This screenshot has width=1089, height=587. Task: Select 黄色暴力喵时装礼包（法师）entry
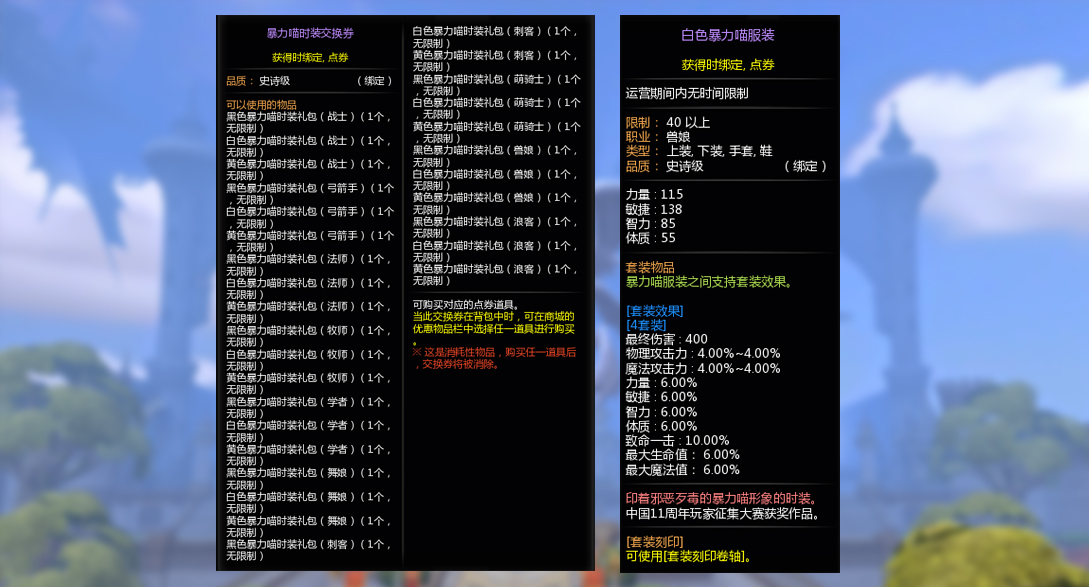coord(308,306)
